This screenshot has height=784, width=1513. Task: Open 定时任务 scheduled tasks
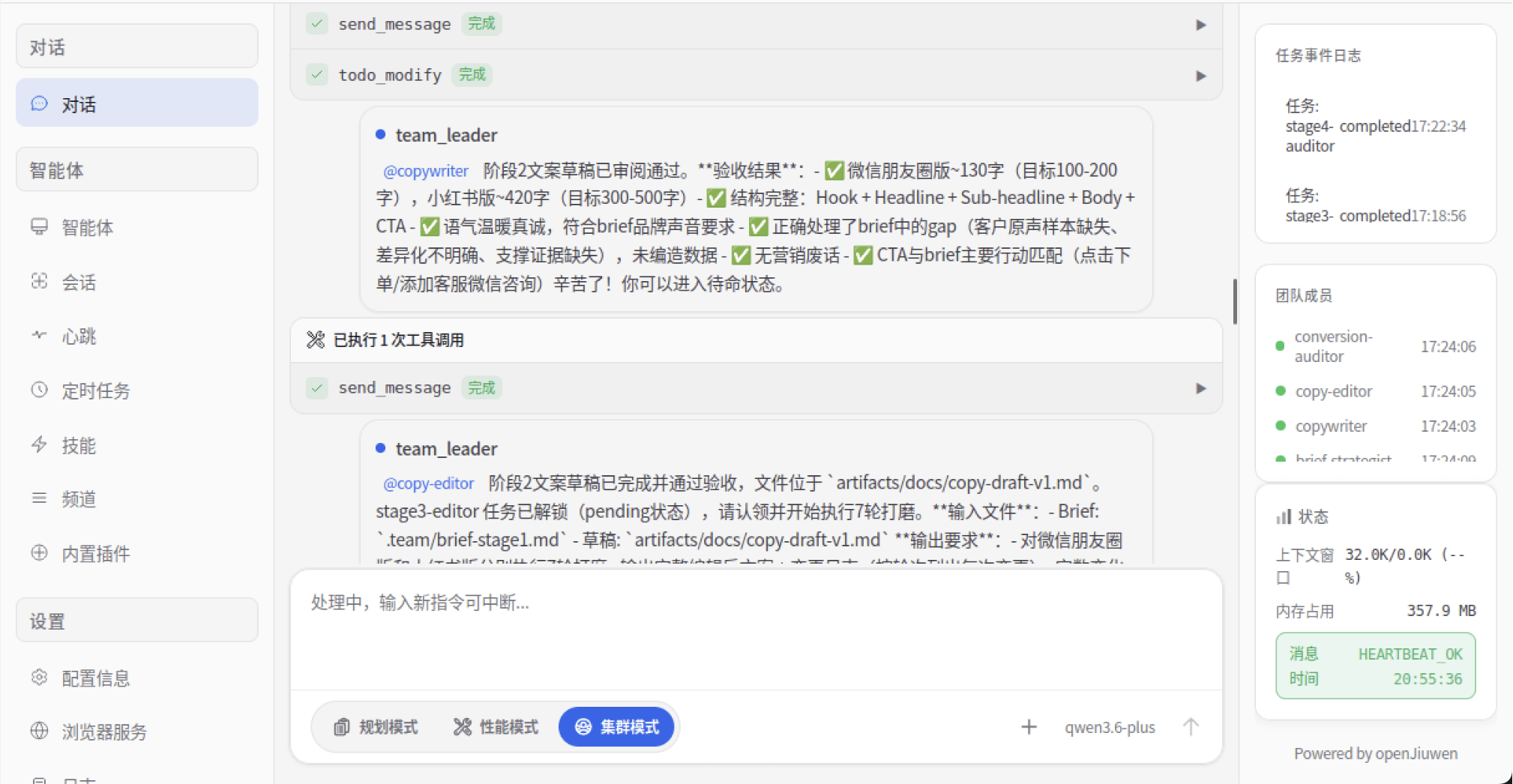coord(137,391)
